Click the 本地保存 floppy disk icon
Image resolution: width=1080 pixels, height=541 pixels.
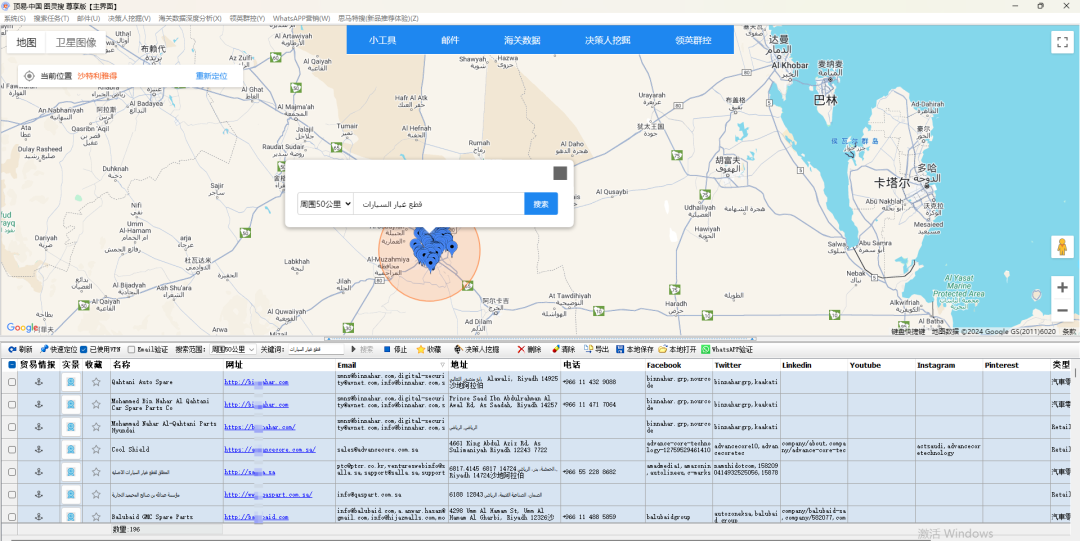click(x=620, y=349)
